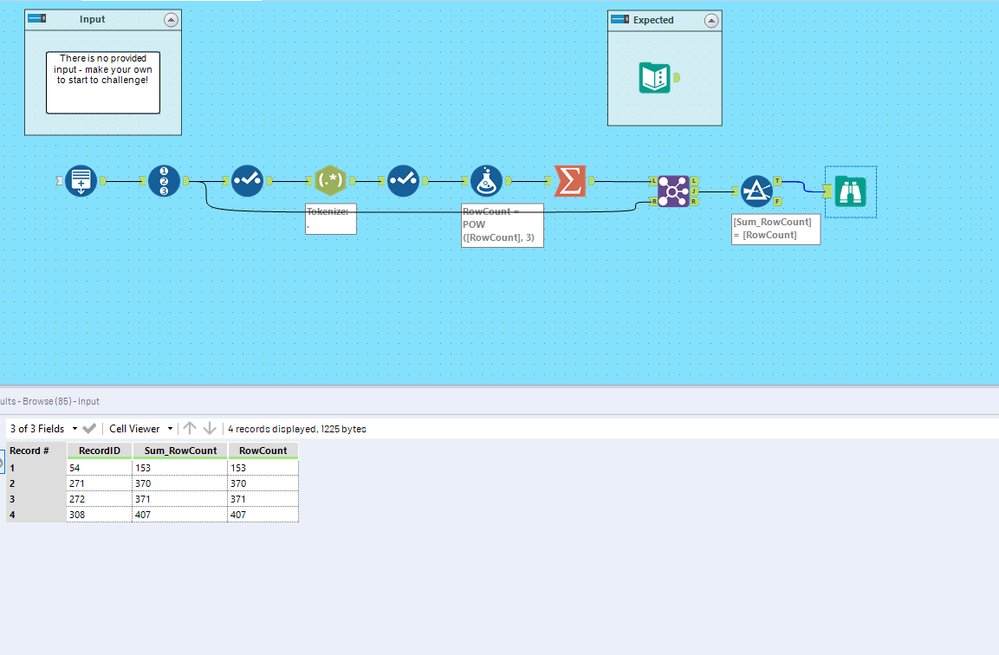Select the Filter tool
The height and width of the screenshot is (655, 999).
(x=756, y=191)
